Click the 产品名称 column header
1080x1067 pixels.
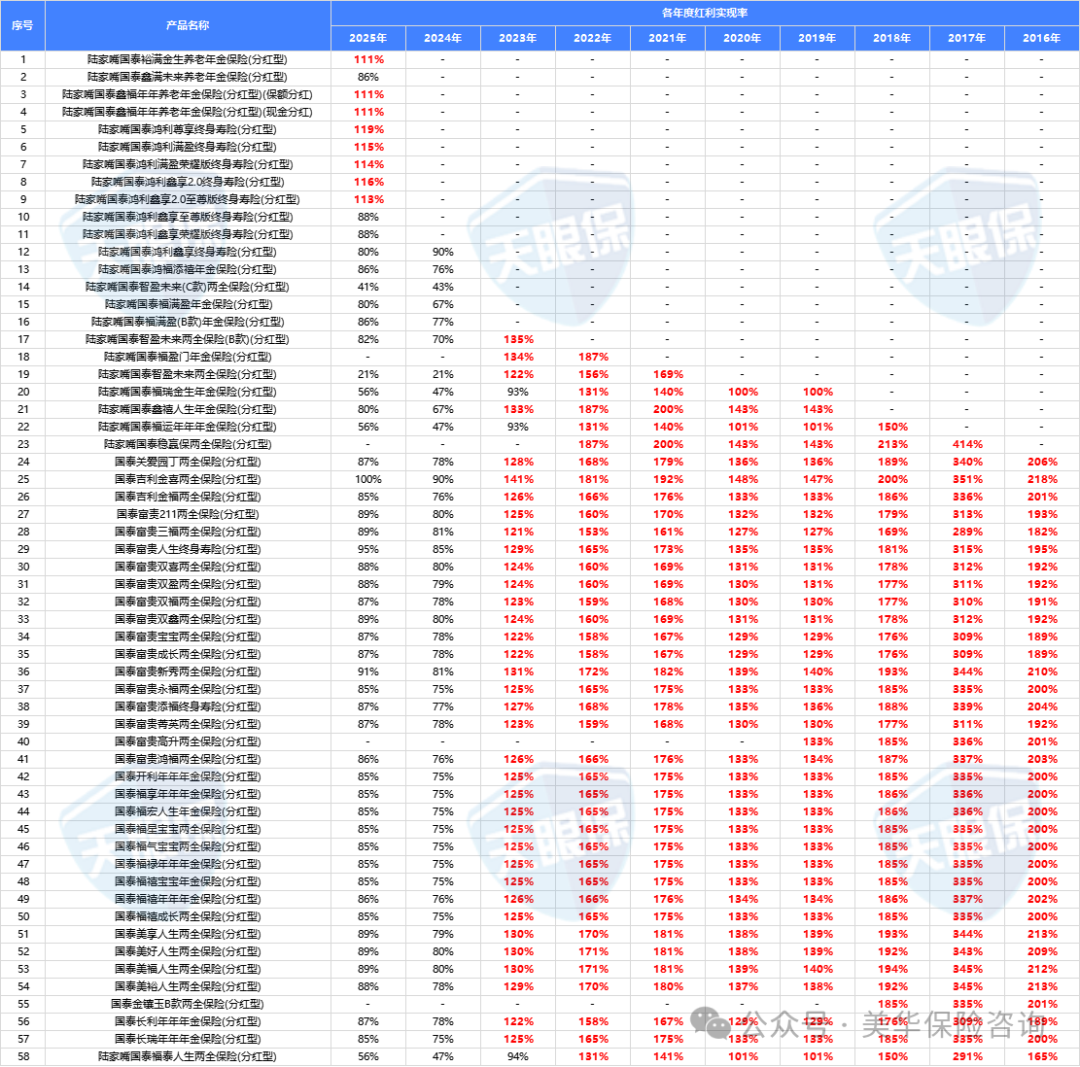click(188, 25)
